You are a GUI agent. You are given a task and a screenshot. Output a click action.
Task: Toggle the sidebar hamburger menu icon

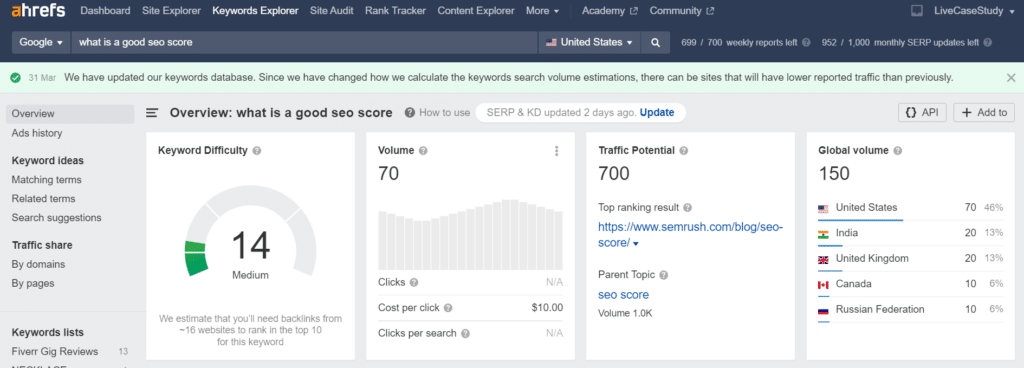[x=152, y=113]
